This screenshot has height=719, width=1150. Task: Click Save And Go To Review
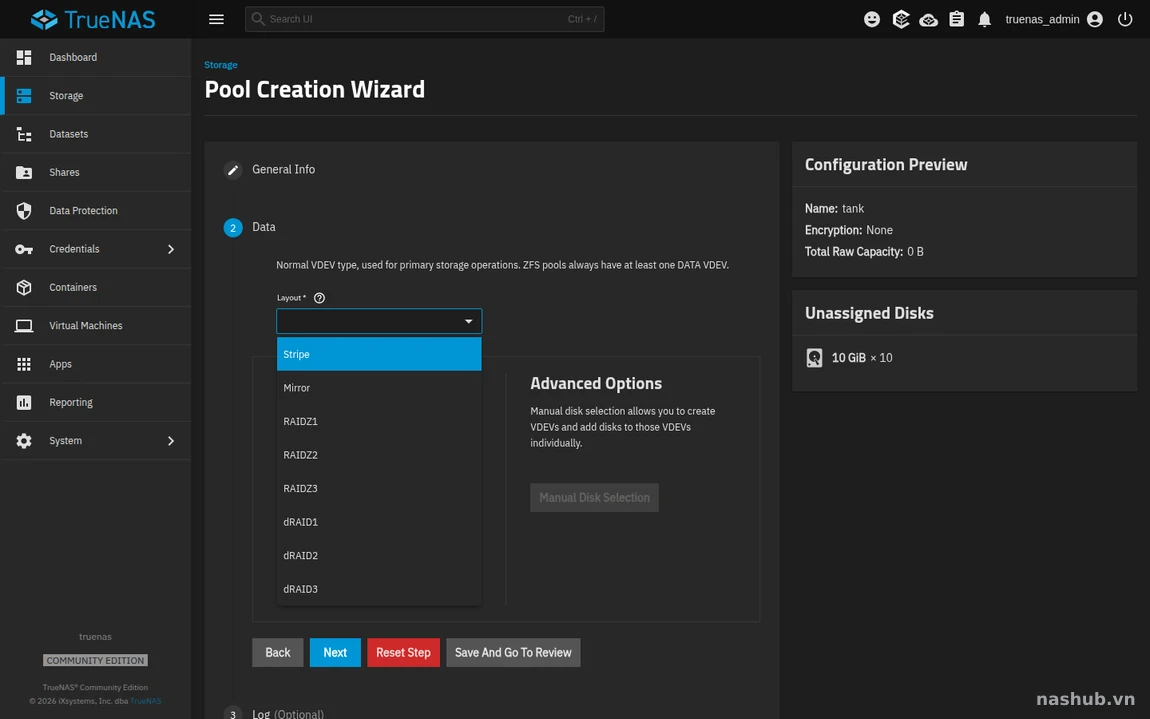point(513,652)
